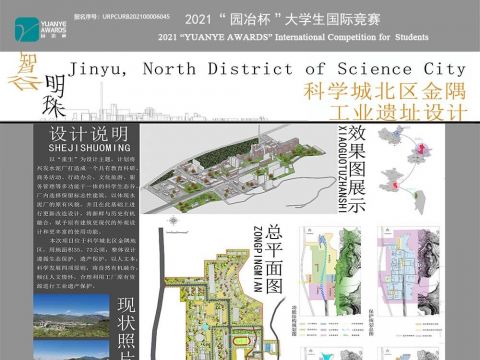
Task: Click heading 'Jinyu, North District of Science City'
Action: pos(267,69)
